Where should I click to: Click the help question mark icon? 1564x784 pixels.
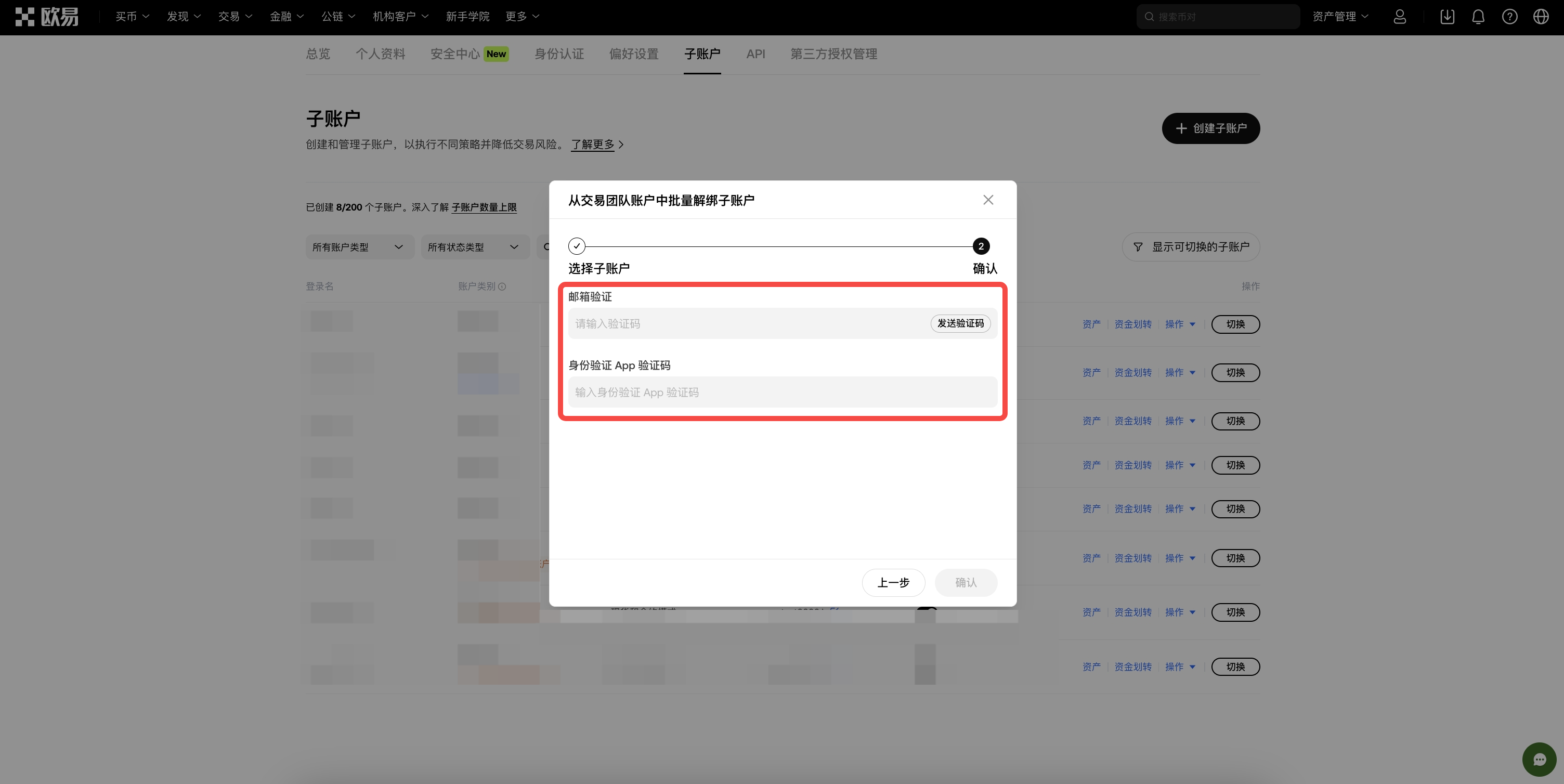click(x=1509, y=17)
